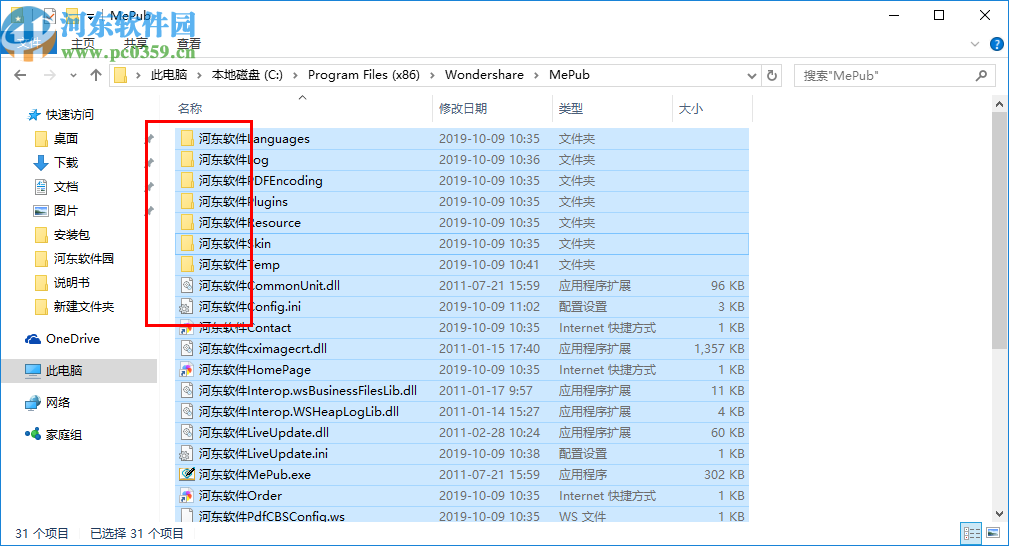This screenshot has height=546, width=1009.
Task: Expand address bar history dropdown
Action: (751, 75)
